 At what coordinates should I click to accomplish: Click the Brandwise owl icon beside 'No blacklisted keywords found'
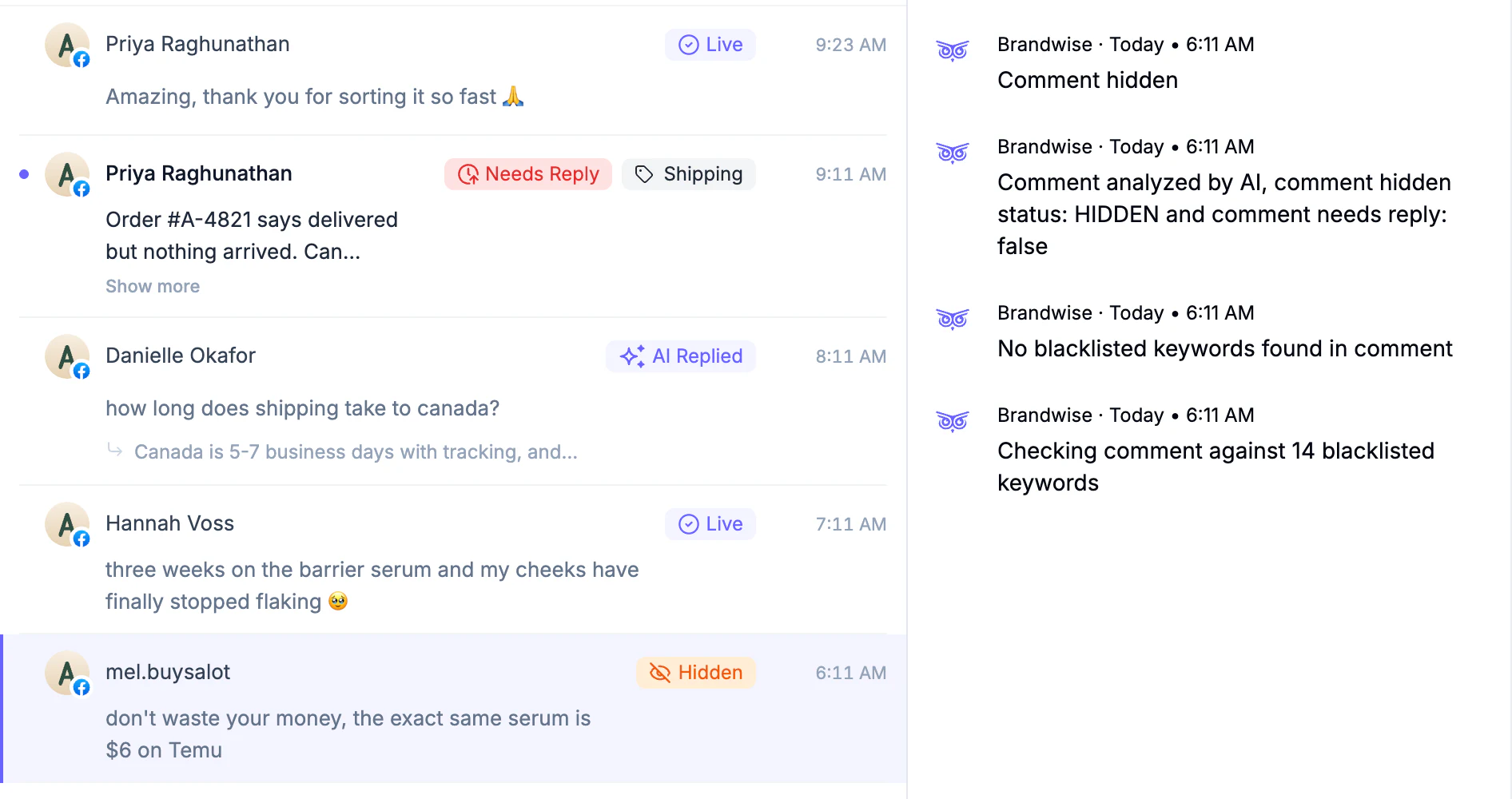click(x=953, y=319)
